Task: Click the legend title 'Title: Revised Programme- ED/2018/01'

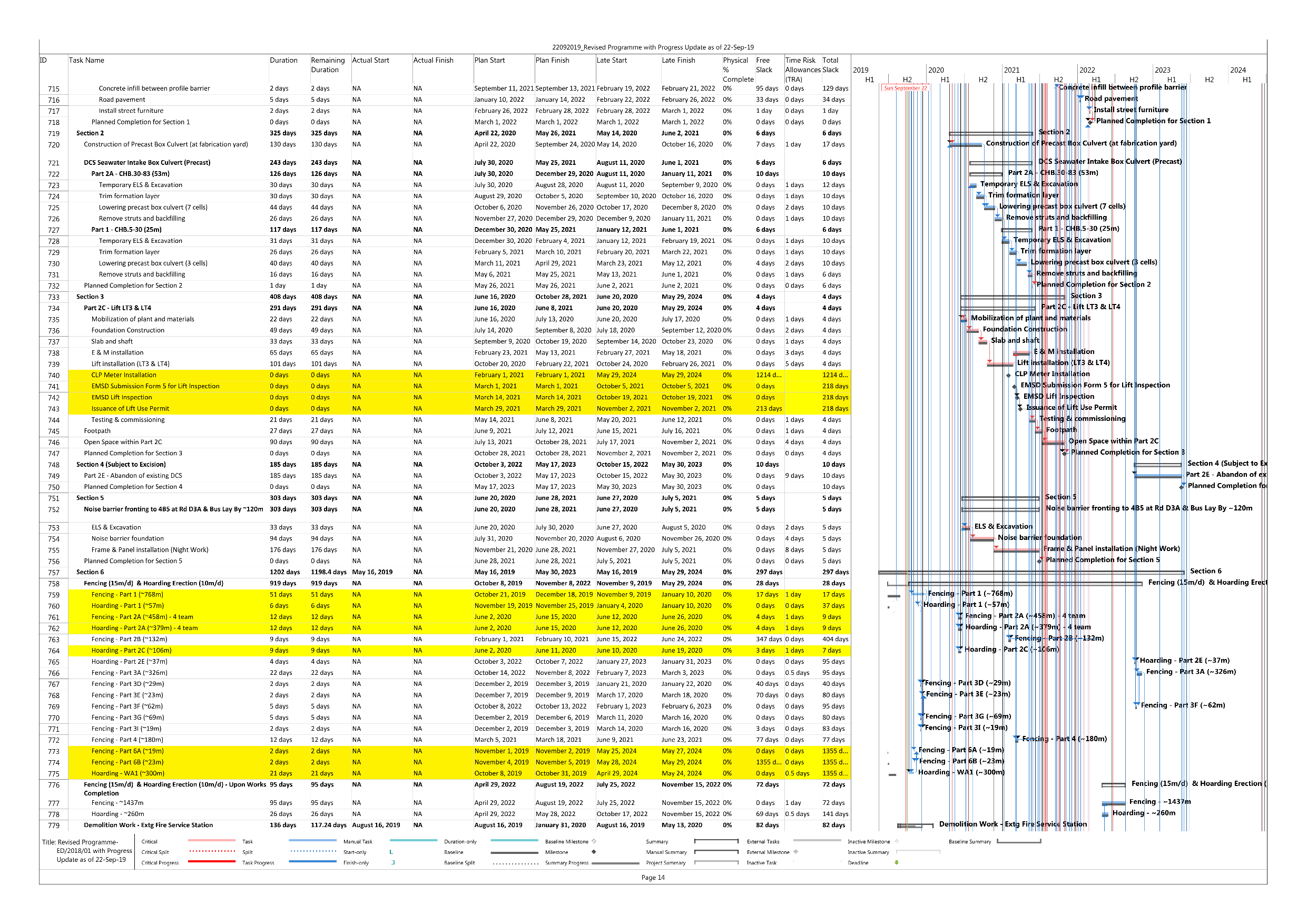Action: click(87, 851)
